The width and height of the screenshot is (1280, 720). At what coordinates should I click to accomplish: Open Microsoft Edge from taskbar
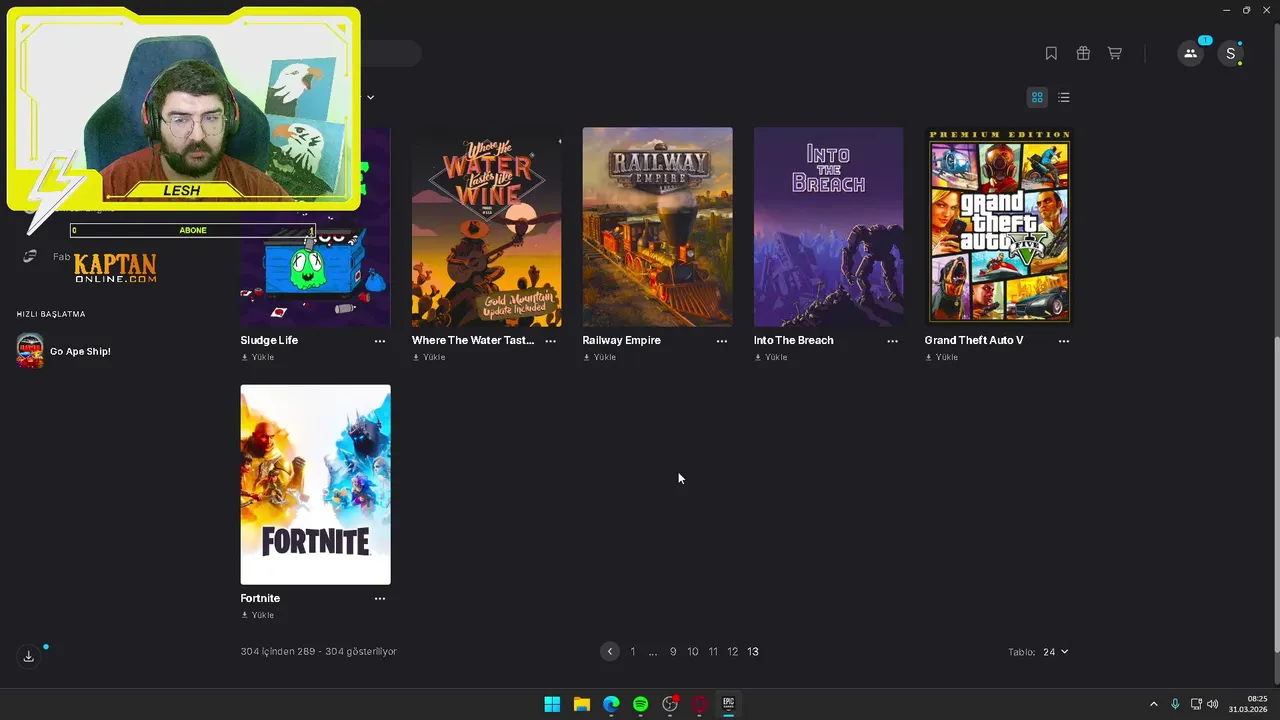611,704
